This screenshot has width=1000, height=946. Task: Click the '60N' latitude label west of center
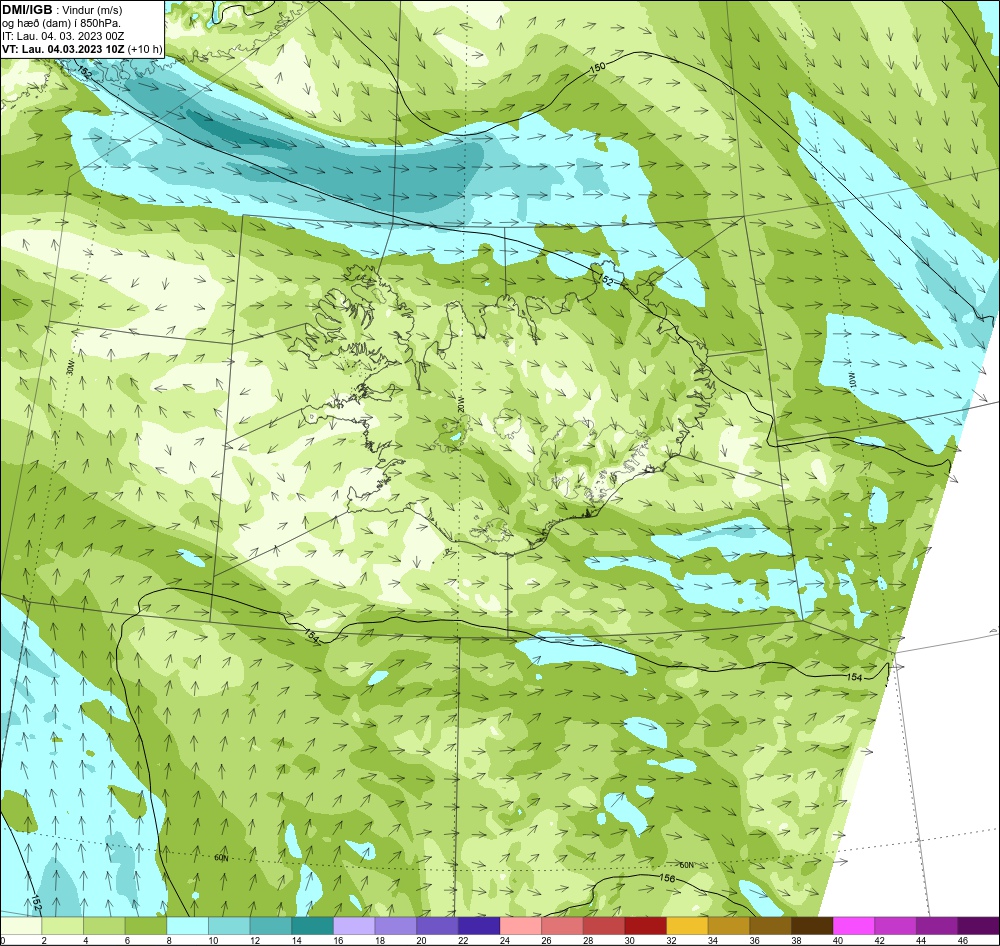[221, 858]
